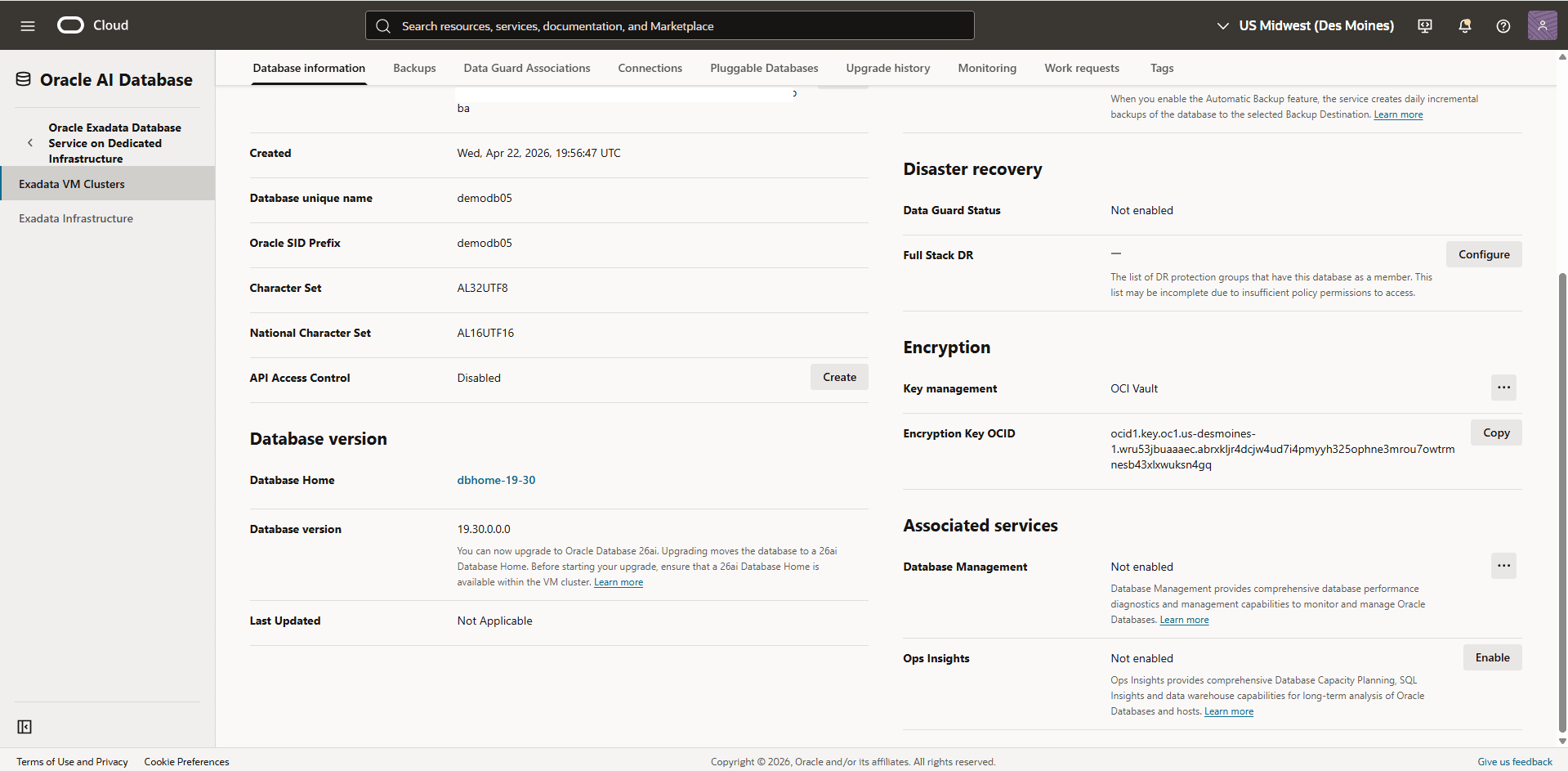The image size is (1568, 771).
Task: Click the Oracle Exadata Database Service breadcrumb
Action: point(114,143)
